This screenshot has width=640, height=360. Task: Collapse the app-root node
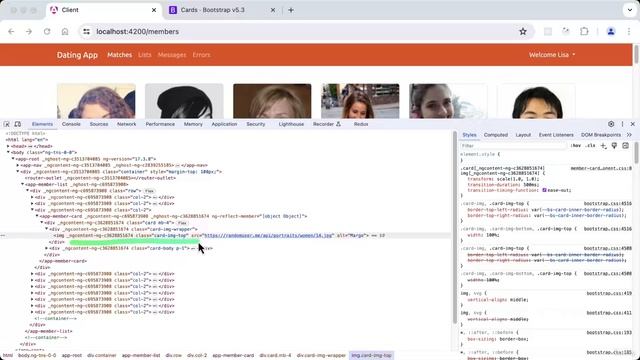click(x=13, y=159)
